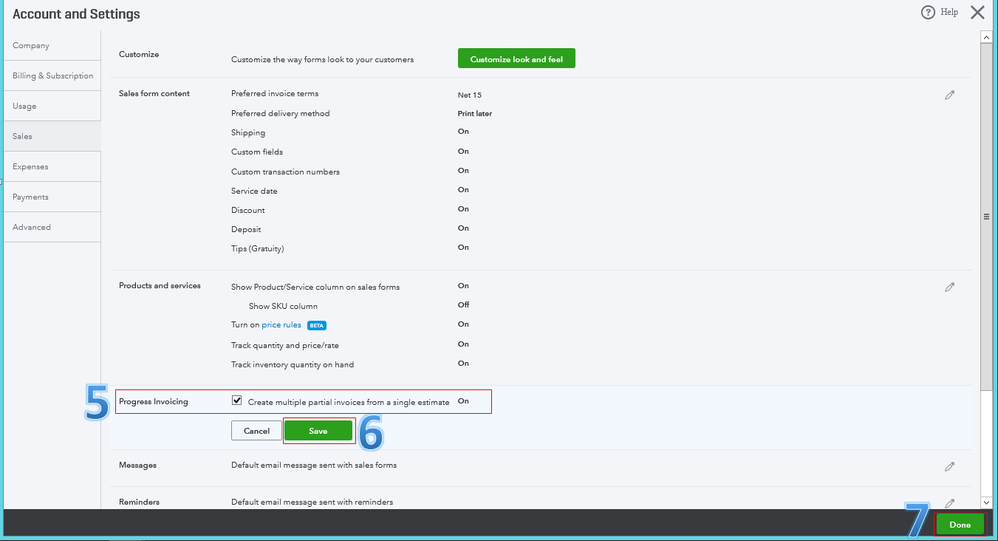Viewport: 998px width, 541px height.
Task: Edit Sales form content pencil icon
Action: pyautogui.click(x=949, y=95)
